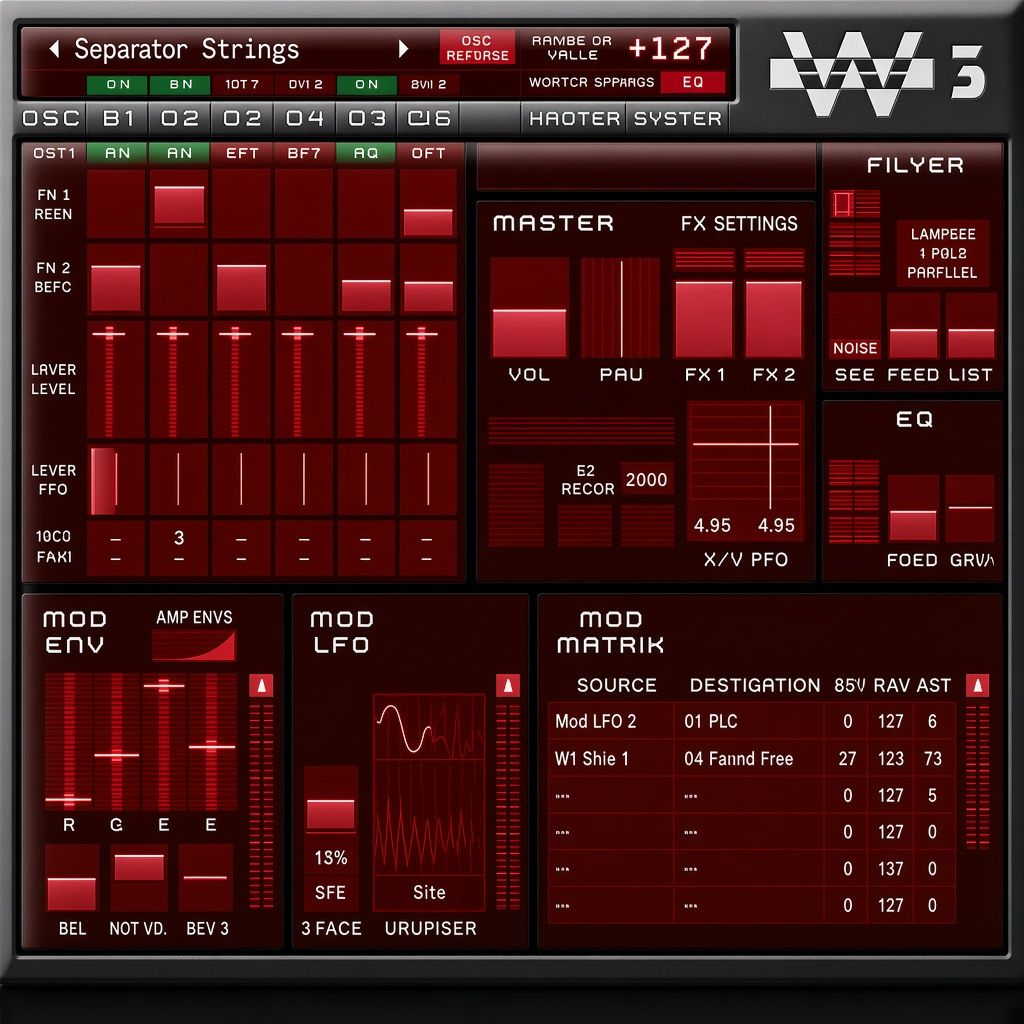Toggle the BVII 2 switch
The height and width of the screenshot is (1024, 1024).
point(428,84)
